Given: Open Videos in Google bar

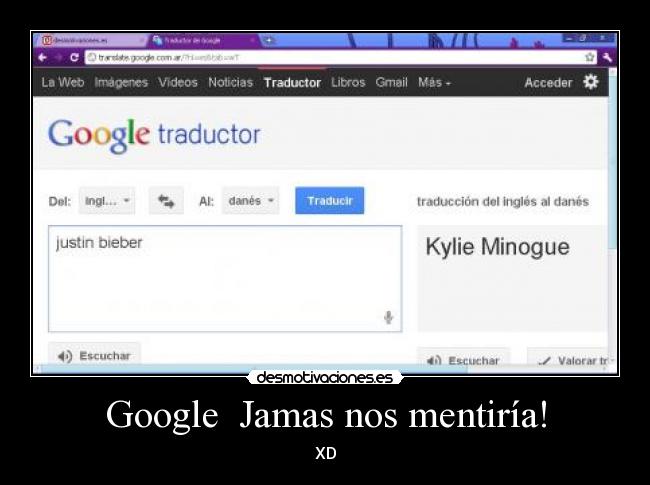Looking at the screenshot, I should click(x=178, y=82).
